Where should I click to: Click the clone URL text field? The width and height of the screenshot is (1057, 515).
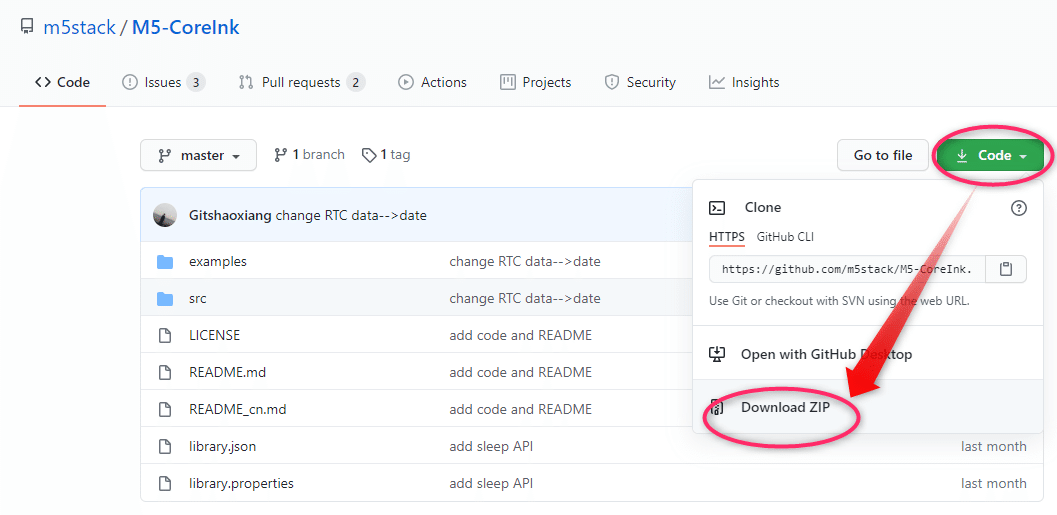847,269
